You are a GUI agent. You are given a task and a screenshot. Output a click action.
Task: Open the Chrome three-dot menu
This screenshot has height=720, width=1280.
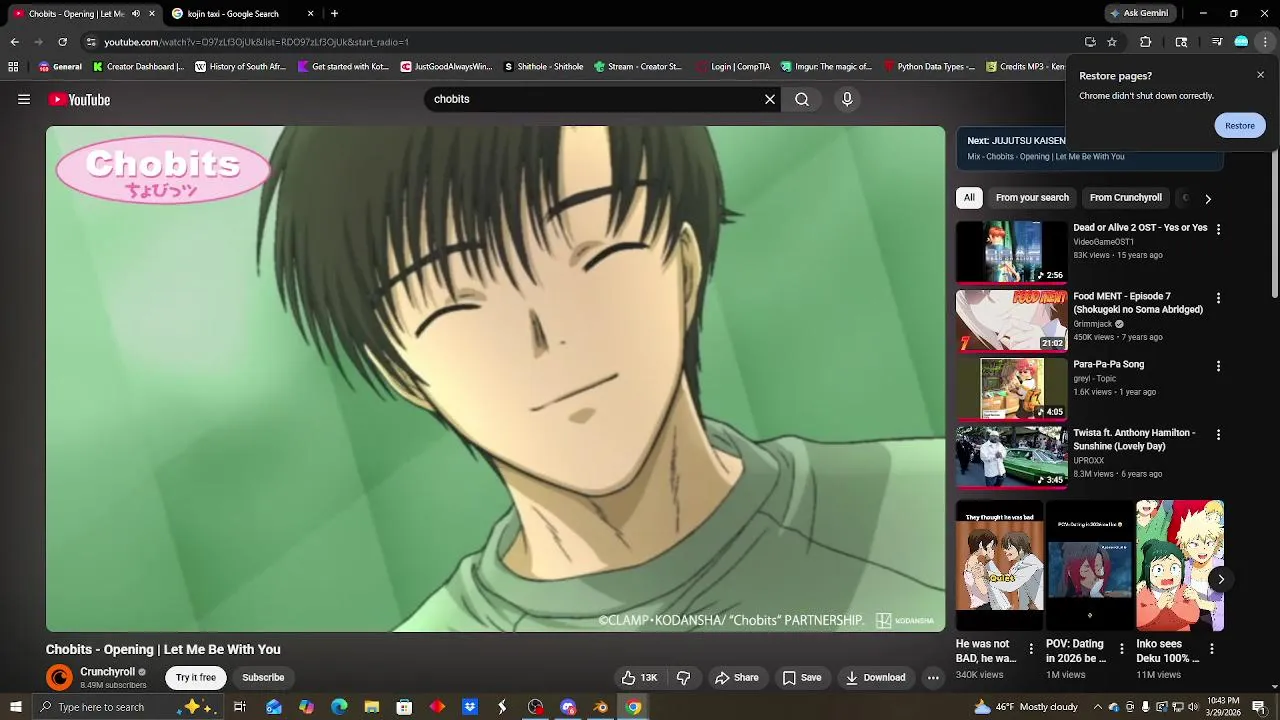[1265, 42]
